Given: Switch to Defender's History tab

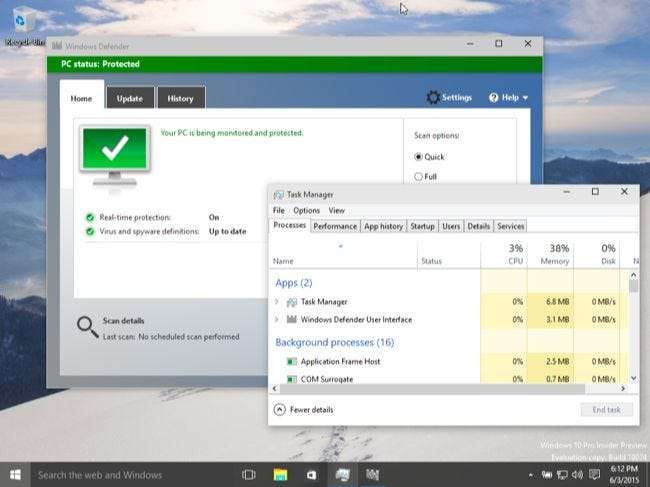Looking at the screenshot, I should (x=181, y=98).
